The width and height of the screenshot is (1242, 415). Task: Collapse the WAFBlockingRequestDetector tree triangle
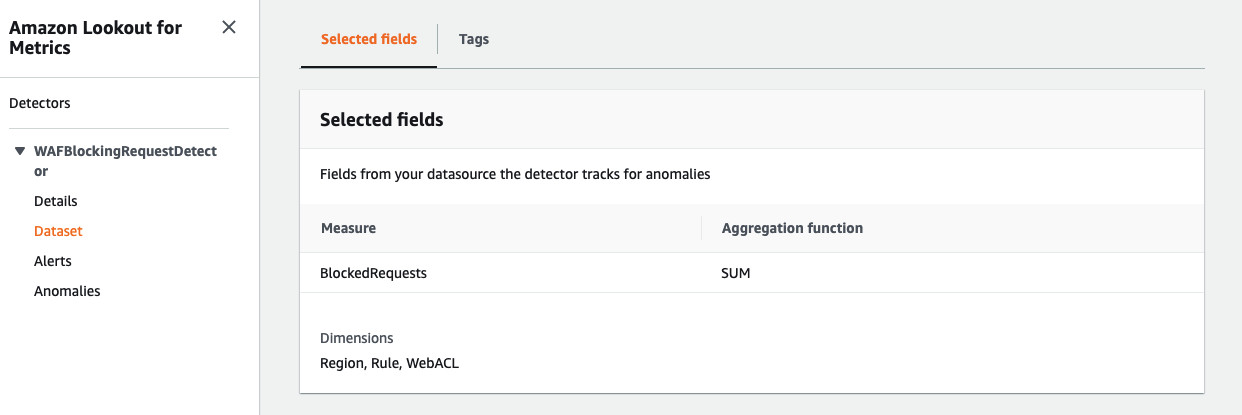click(x=20, y=152)
